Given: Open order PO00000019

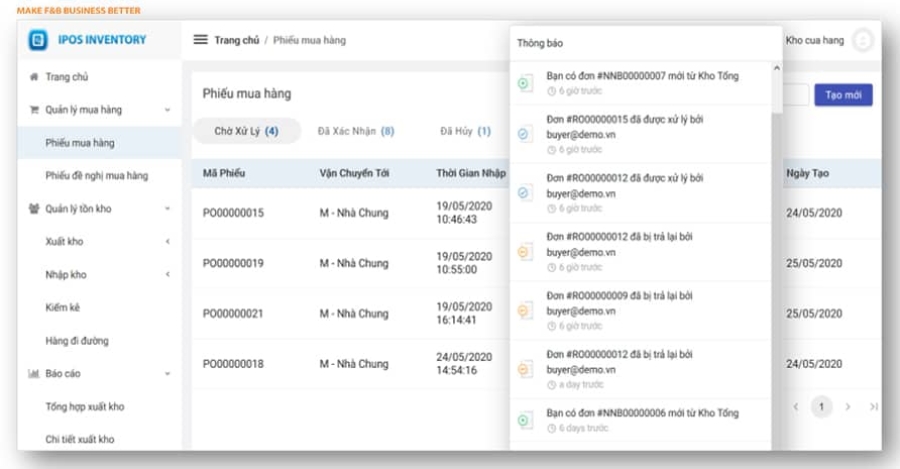Looking at the screenshot, I should (233, 263).
